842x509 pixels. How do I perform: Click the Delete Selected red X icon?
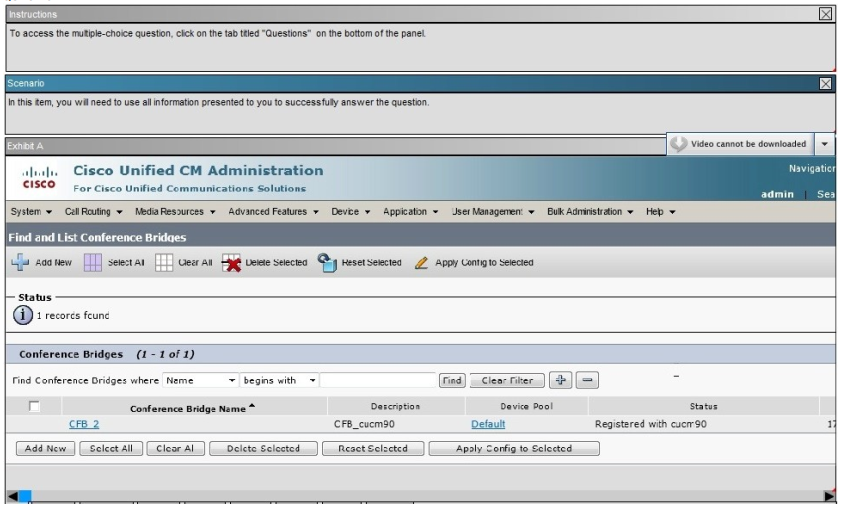231,263
